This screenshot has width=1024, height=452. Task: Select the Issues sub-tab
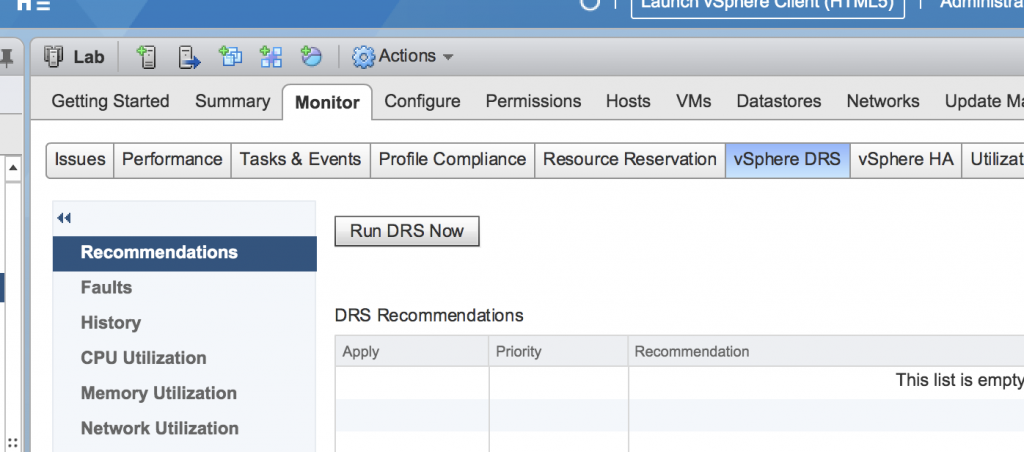tap(80, 160)
